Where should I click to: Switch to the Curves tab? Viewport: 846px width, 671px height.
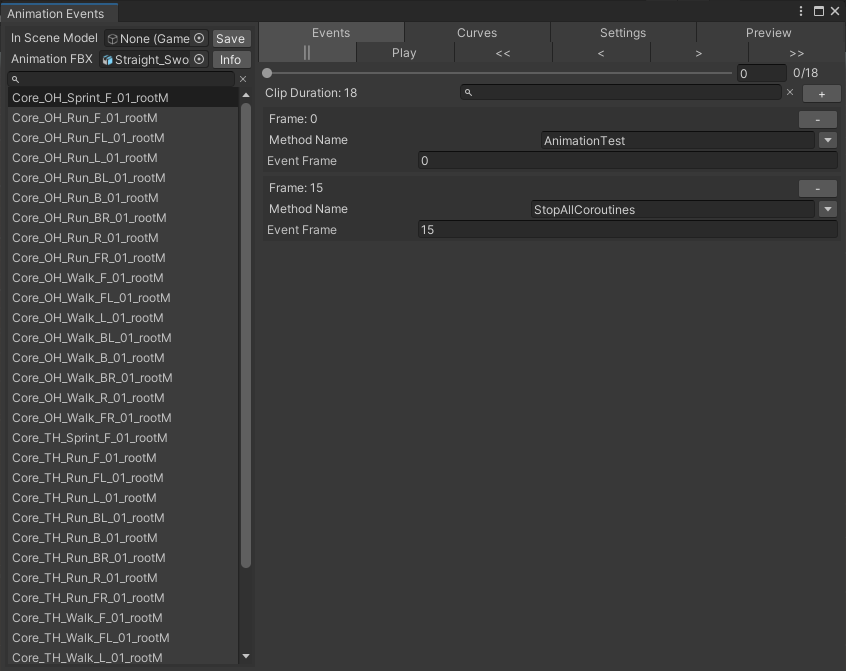[x=477, y=32]
